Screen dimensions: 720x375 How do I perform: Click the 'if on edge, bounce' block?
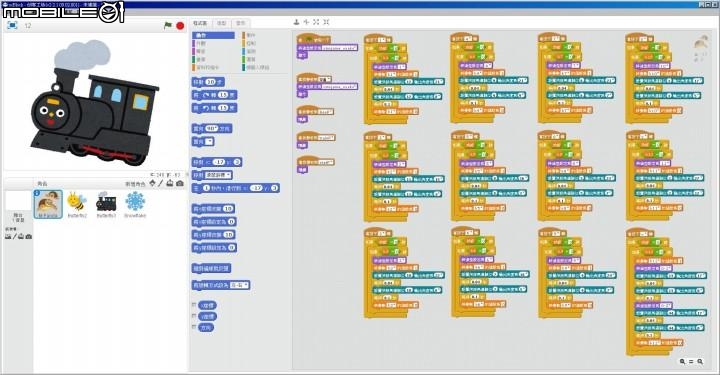211,268
